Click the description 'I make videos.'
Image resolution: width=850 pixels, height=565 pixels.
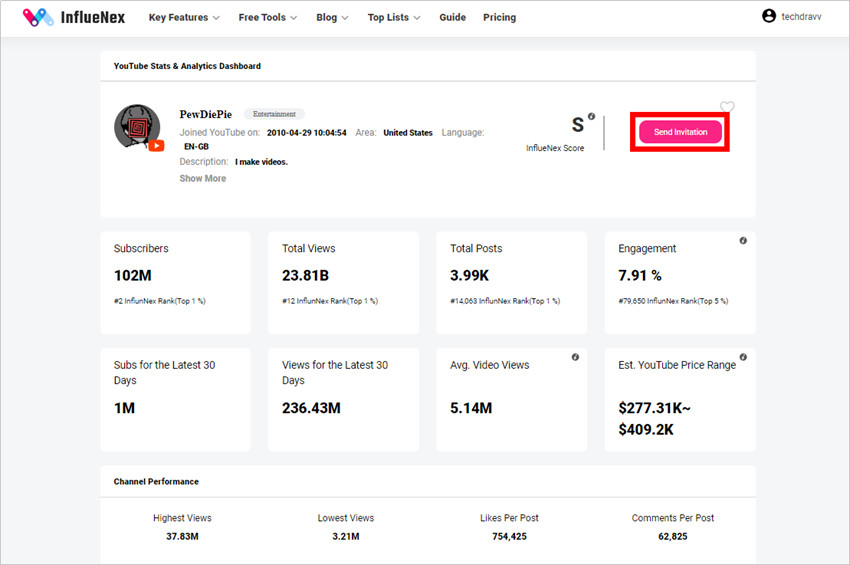[261, 162]
